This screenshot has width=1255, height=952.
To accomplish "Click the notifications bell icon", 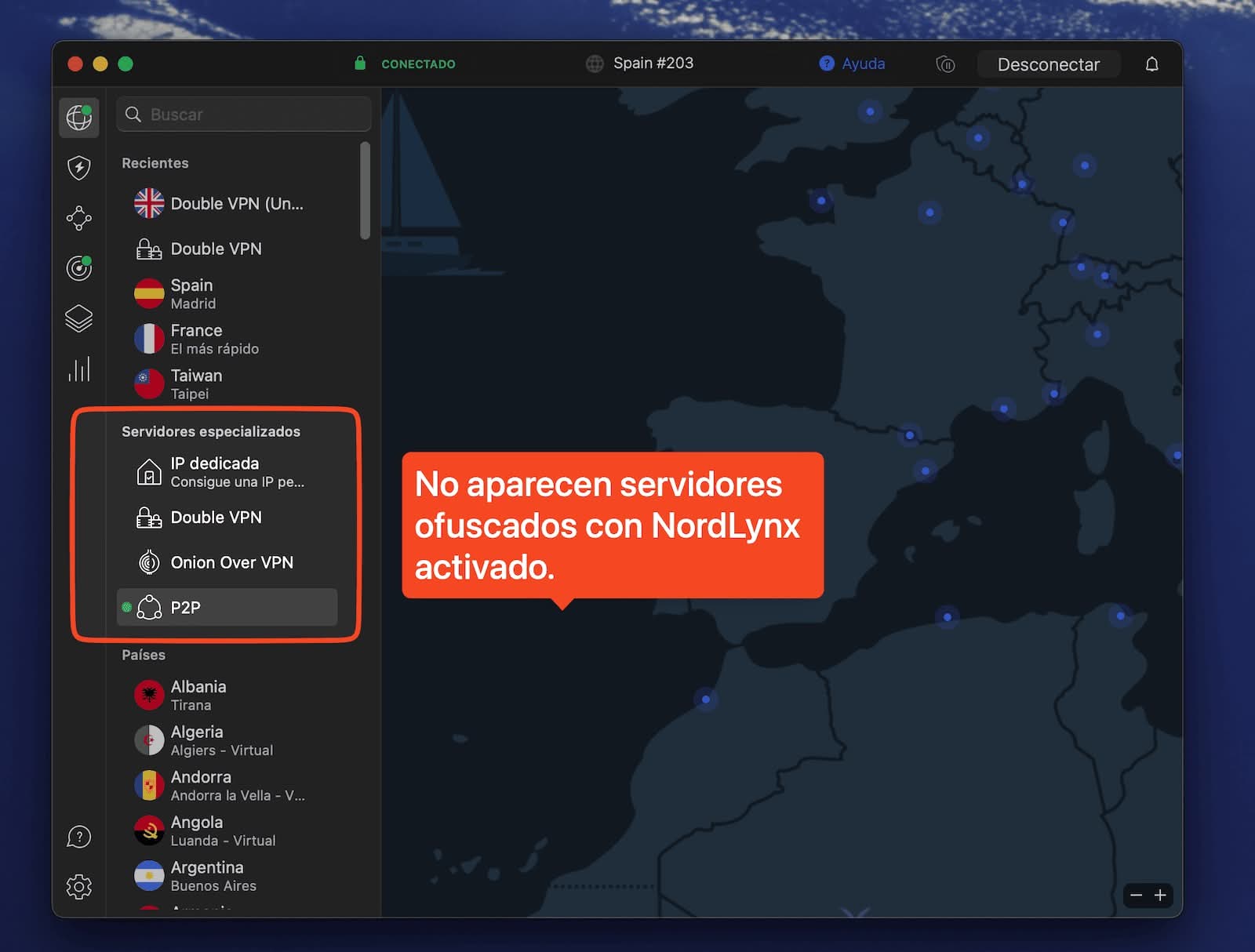I will tap(1151, 64).
